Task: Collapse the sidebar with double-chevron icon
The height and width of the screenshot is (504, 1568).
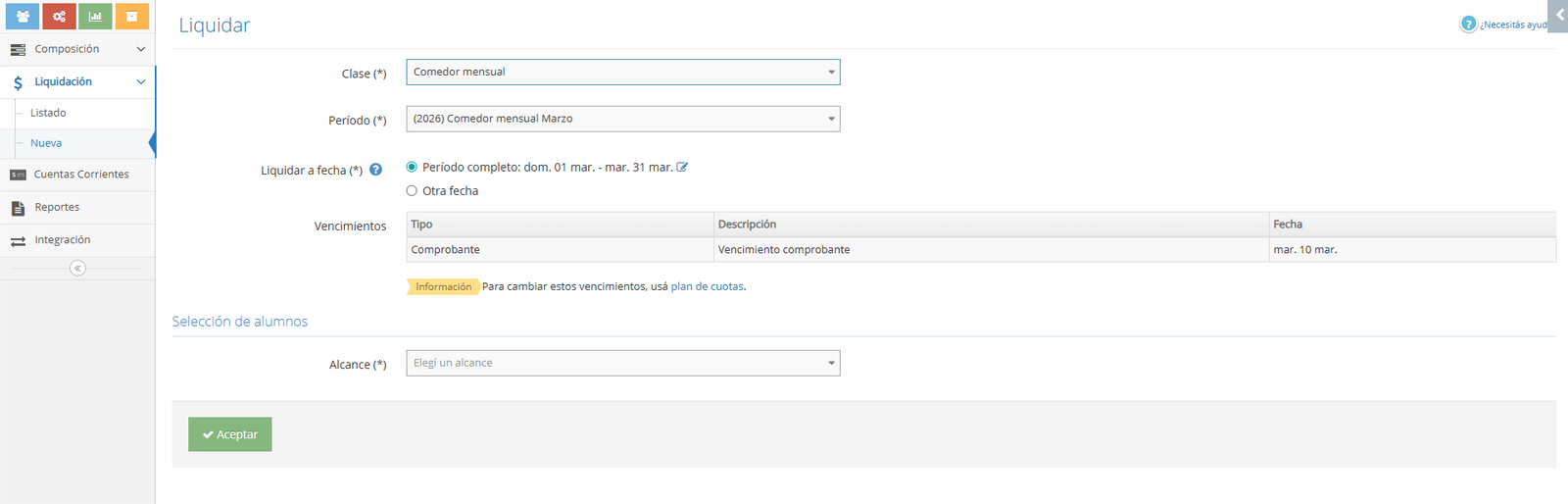Action: (77, 268)
